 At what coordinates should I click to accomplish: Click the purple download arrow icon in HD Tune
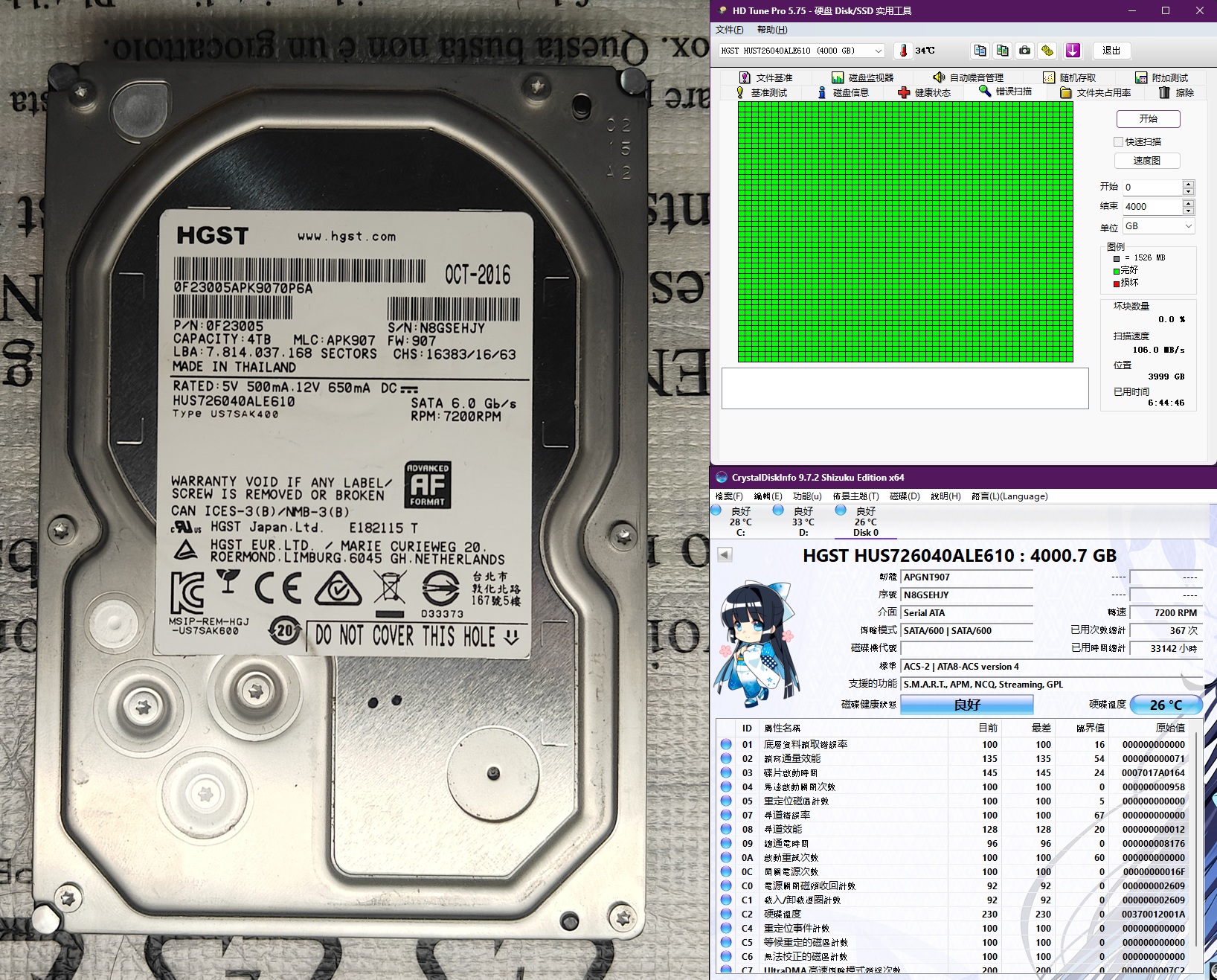click(1073, 51)
